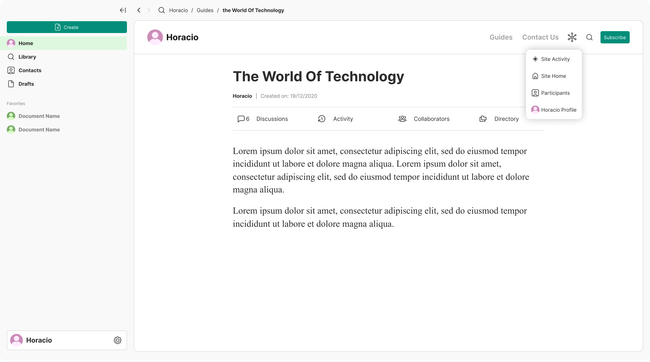Open Horacio Profile from the menu
This screenshot has width=650, height=362.
(554, 110)
